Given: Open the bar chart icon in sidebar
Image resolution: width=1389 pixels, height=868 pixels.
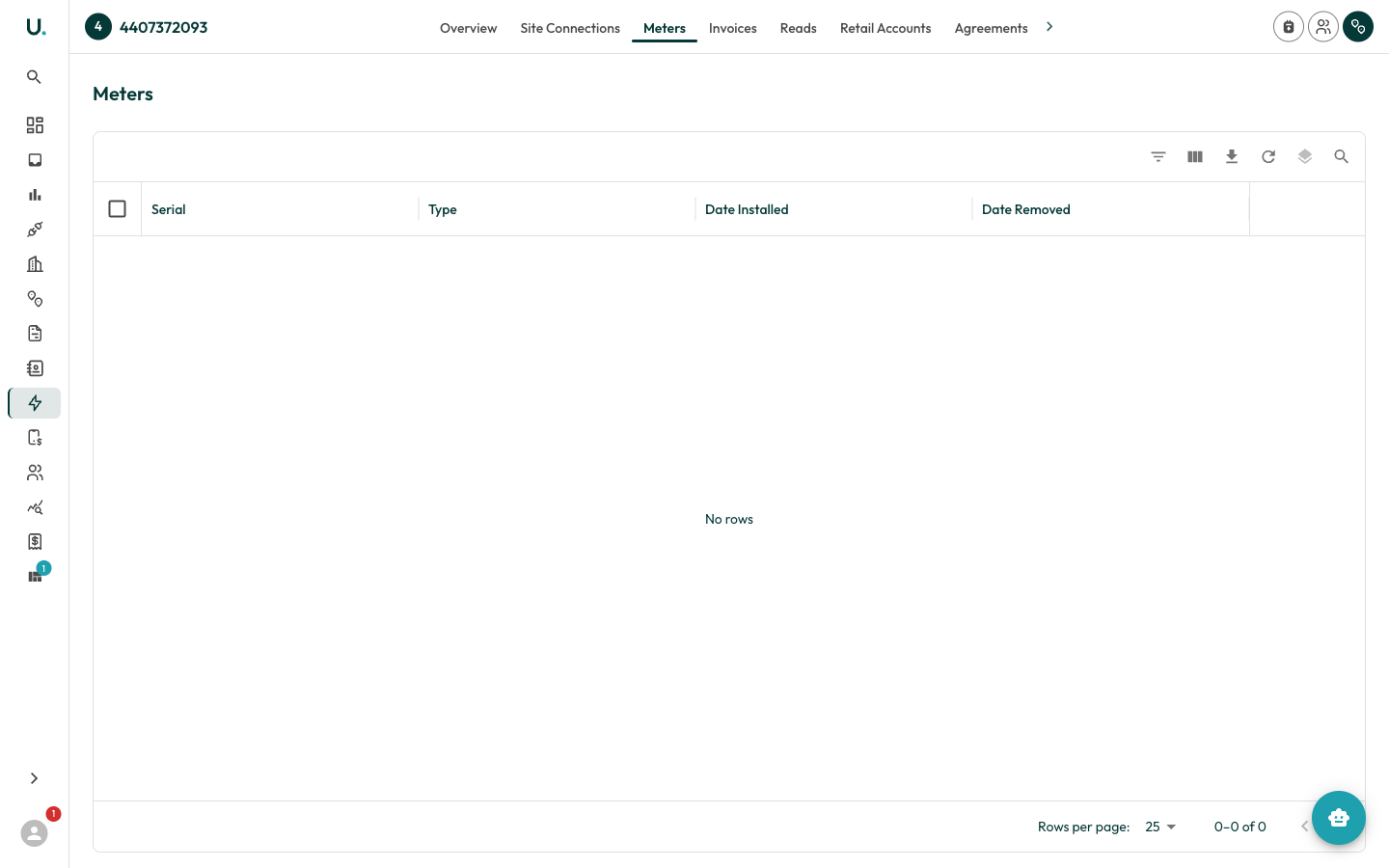Looking at the screenshot, I should click(35, 195).
